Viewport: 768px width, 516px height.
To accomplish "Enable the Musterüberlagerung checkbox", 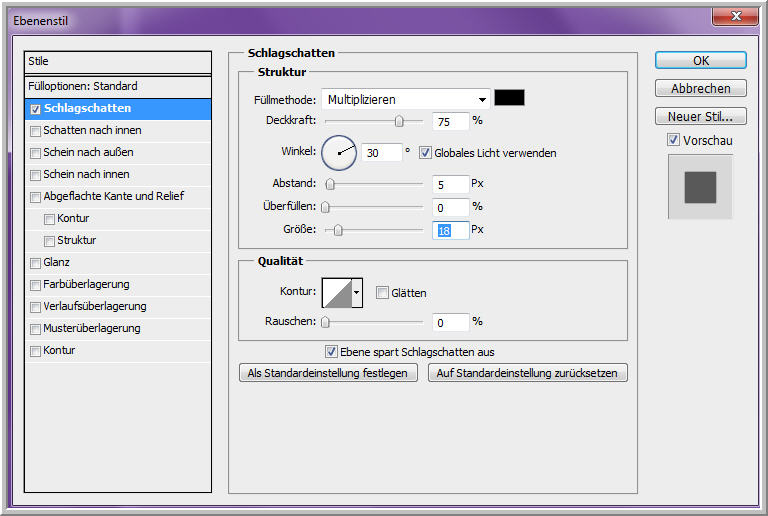I will coord(35,329).
